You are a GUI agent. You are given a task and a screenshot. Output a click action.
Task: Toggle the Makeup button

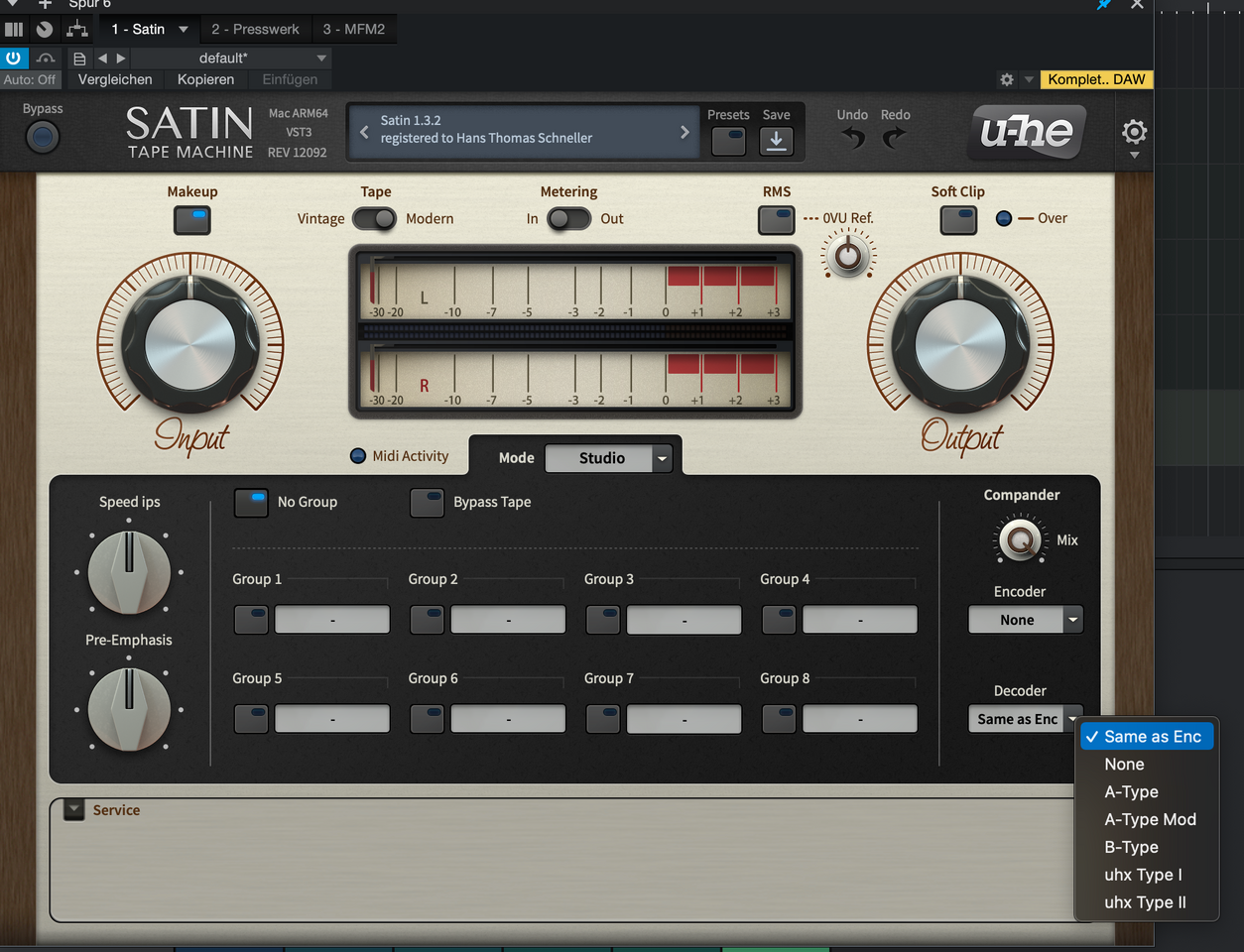[x=192, y=220]
